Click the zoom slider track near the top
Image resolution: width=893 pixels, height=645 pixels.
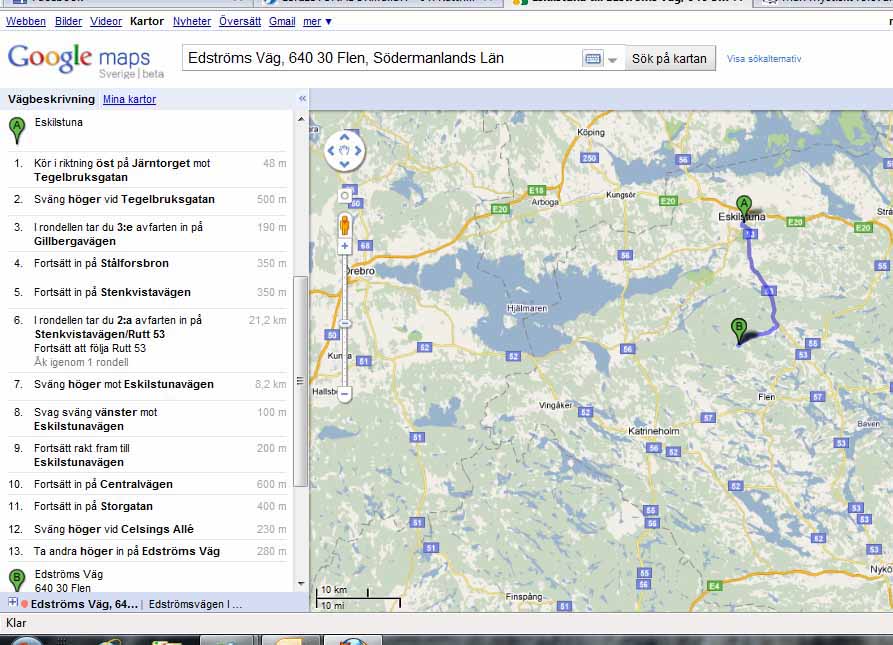coord(345,262)
